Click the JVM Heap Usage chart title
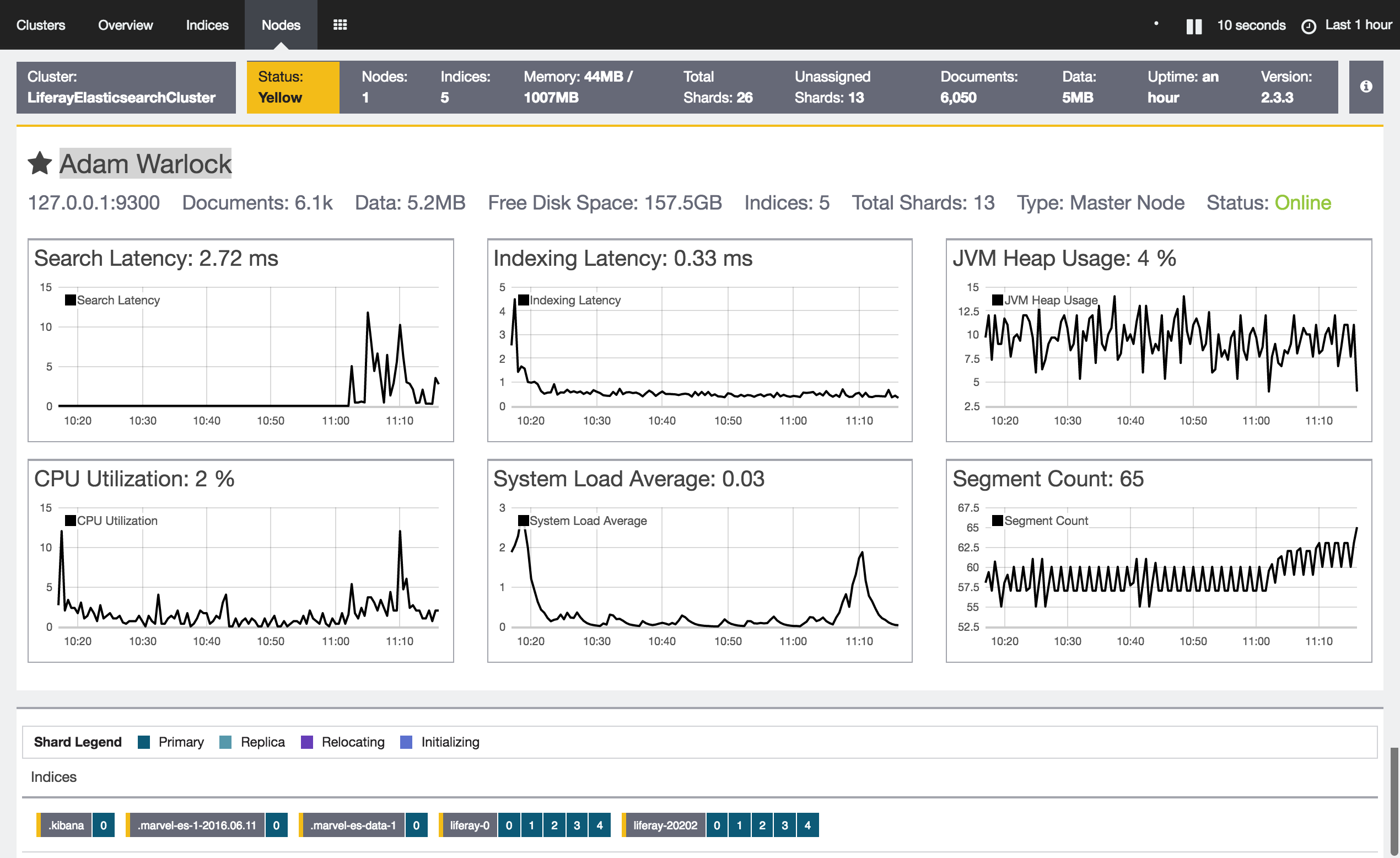The width and height of the screenshot is (1400, 858). (x=1064, y=259)
